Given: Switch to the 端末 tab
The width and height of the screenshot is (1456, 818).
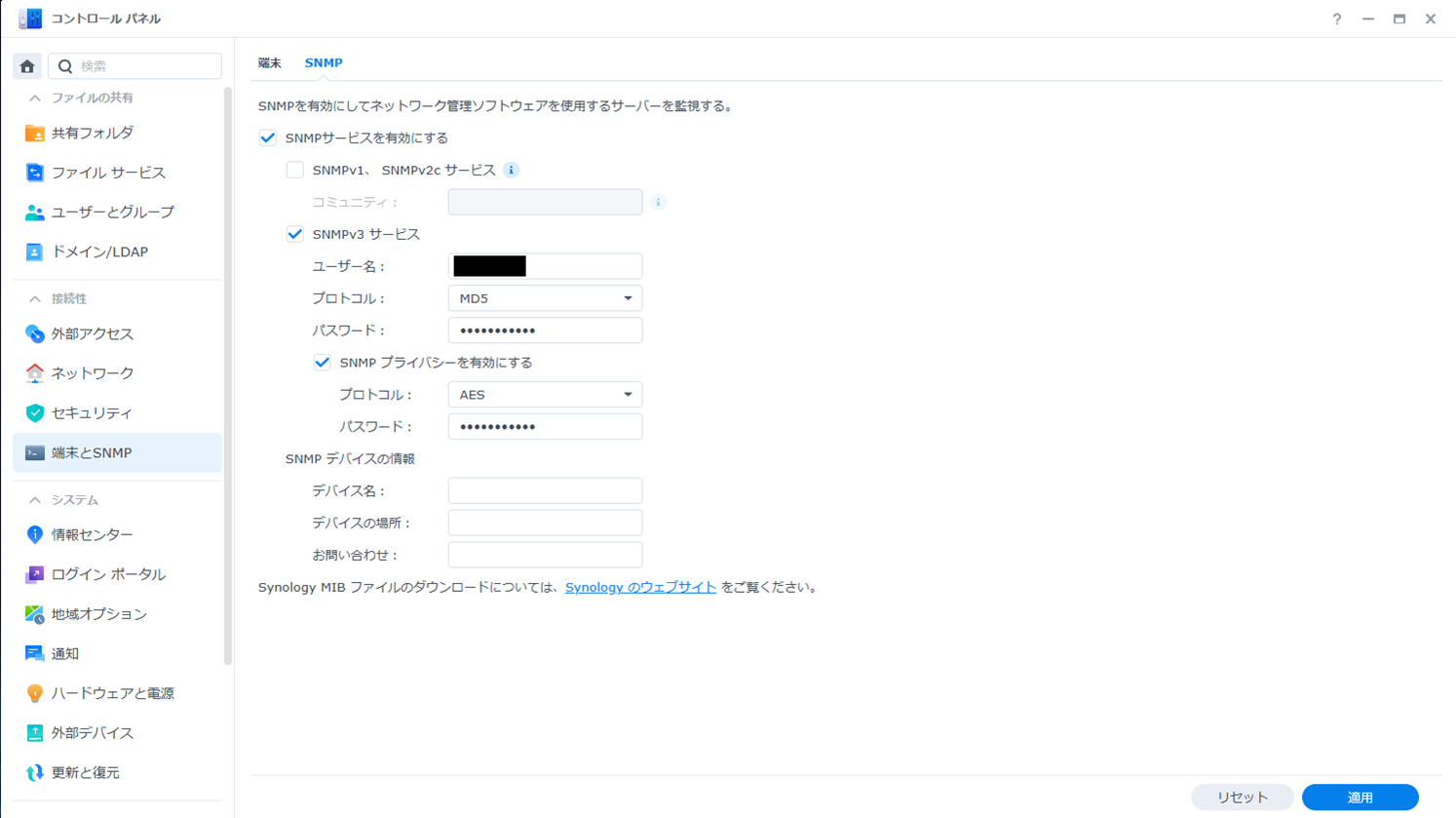Looking at the screenshot, I should (269, 62).
